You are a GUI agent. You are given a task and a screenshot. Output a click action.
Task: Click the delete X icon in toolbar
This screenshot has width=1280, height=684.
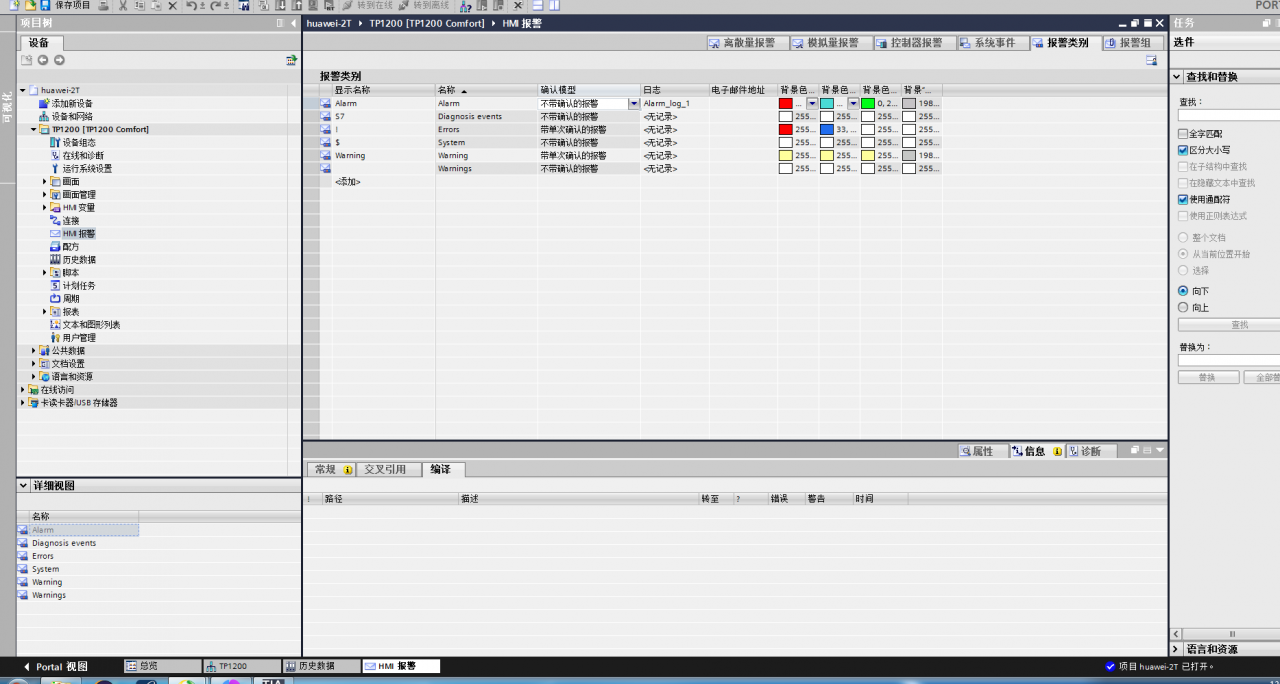click(x=172, y=6)
